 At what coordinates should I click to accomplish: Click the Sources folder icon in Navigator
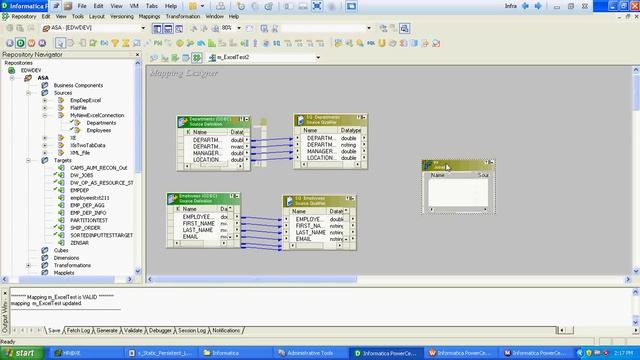coord(44,93)
